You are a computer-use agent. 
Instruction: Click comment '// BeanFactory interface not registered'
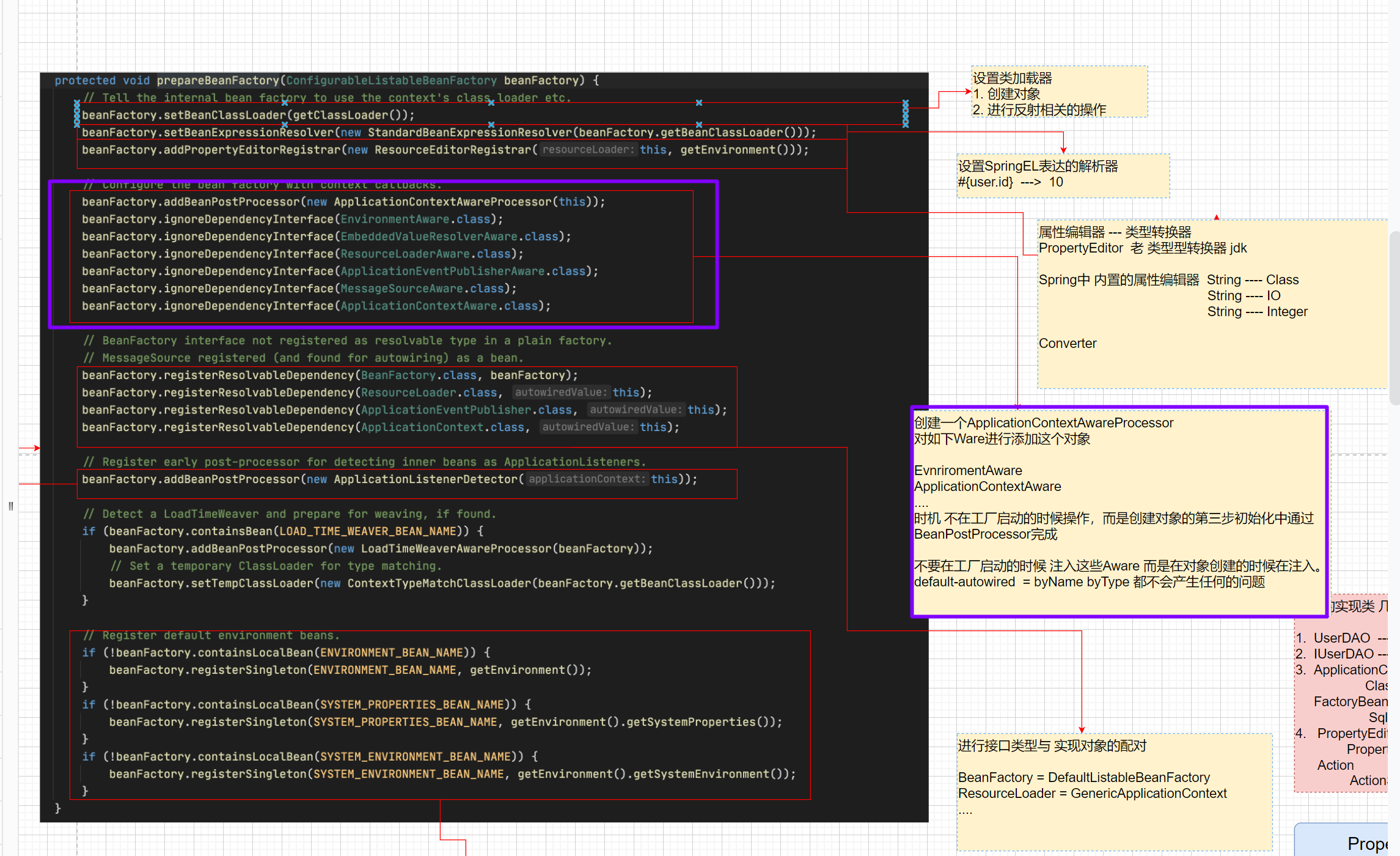click(x=347, y=341)
